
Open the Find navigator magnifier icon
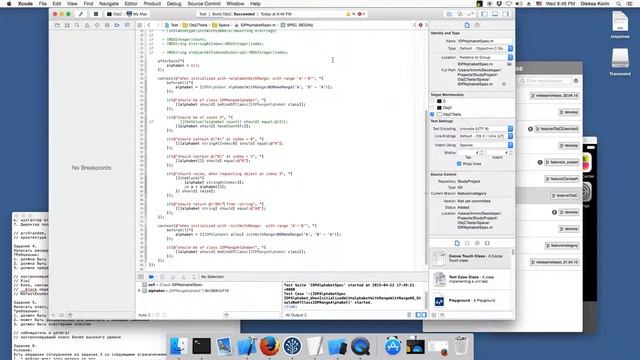tap(77, 25)
